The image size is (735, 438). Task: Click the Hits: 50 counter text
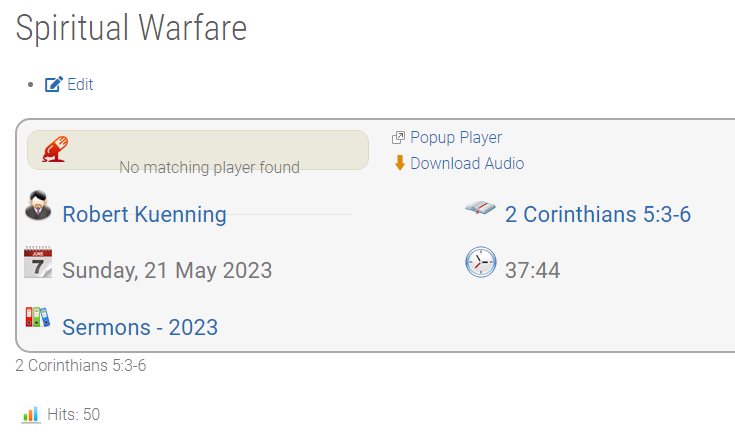pyautogui.click(x=74, y=415)
